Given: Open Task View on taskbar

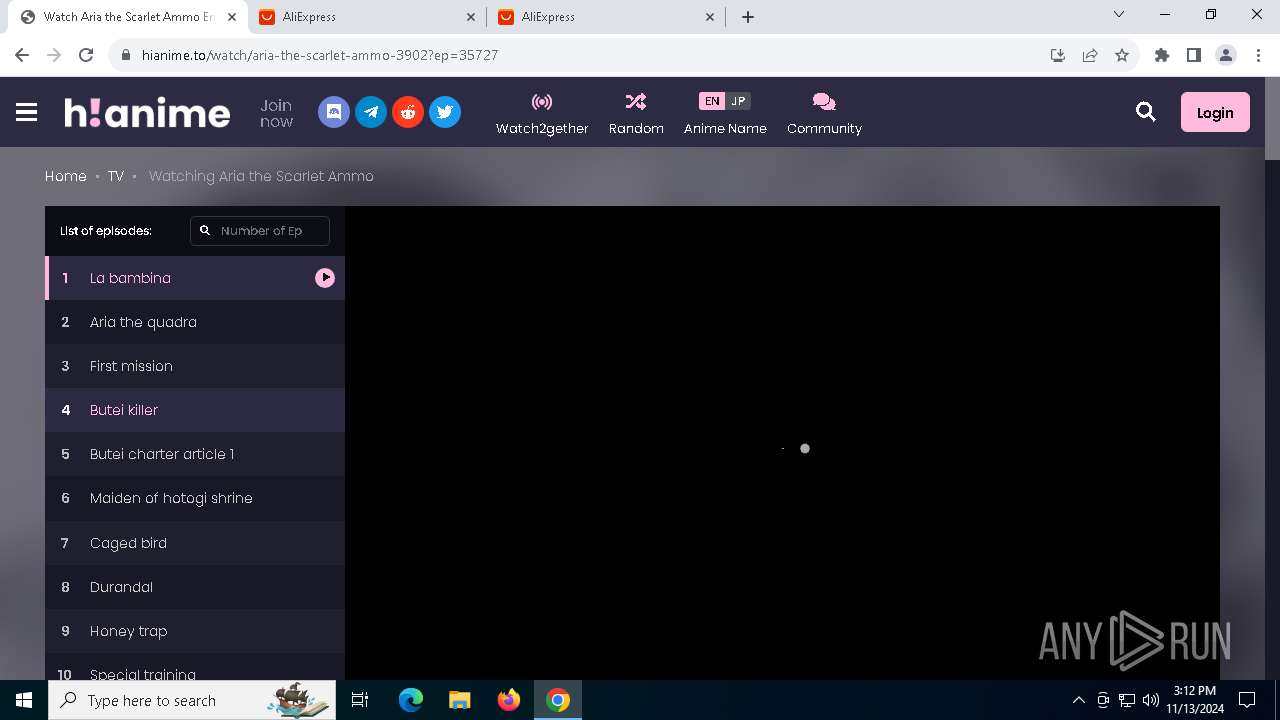Looking at the screenshot, I should coord(360,700).
